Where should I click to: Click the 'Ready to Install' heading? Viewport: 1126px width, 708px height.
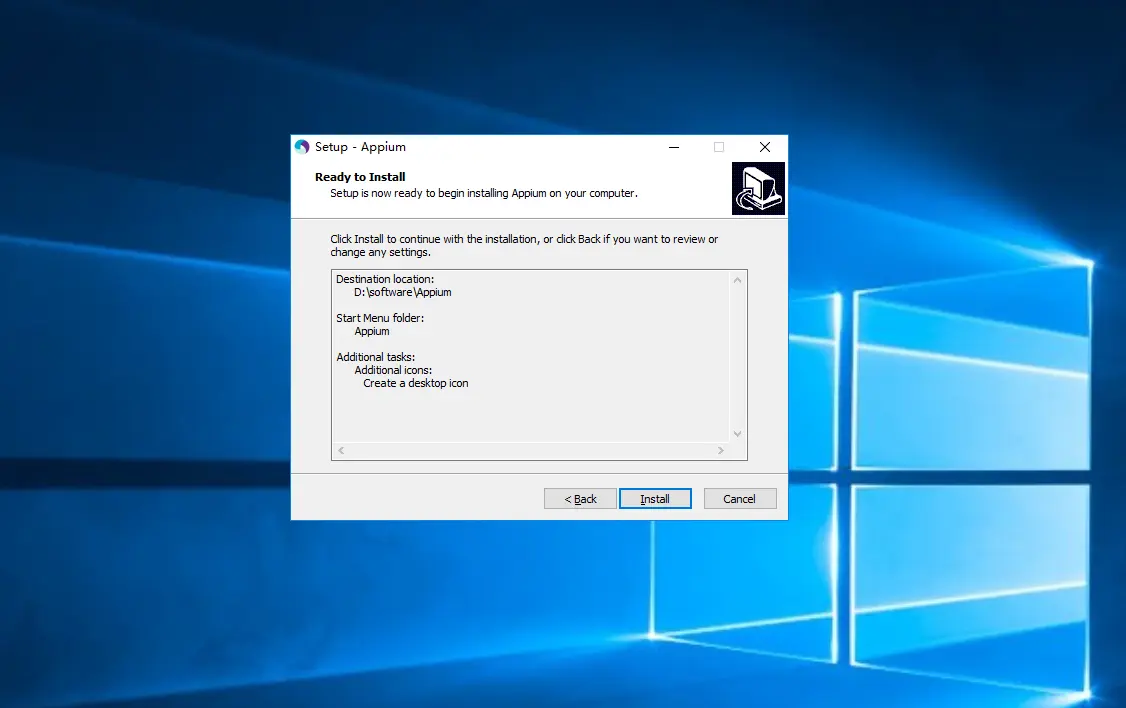[x=360, y=177]
